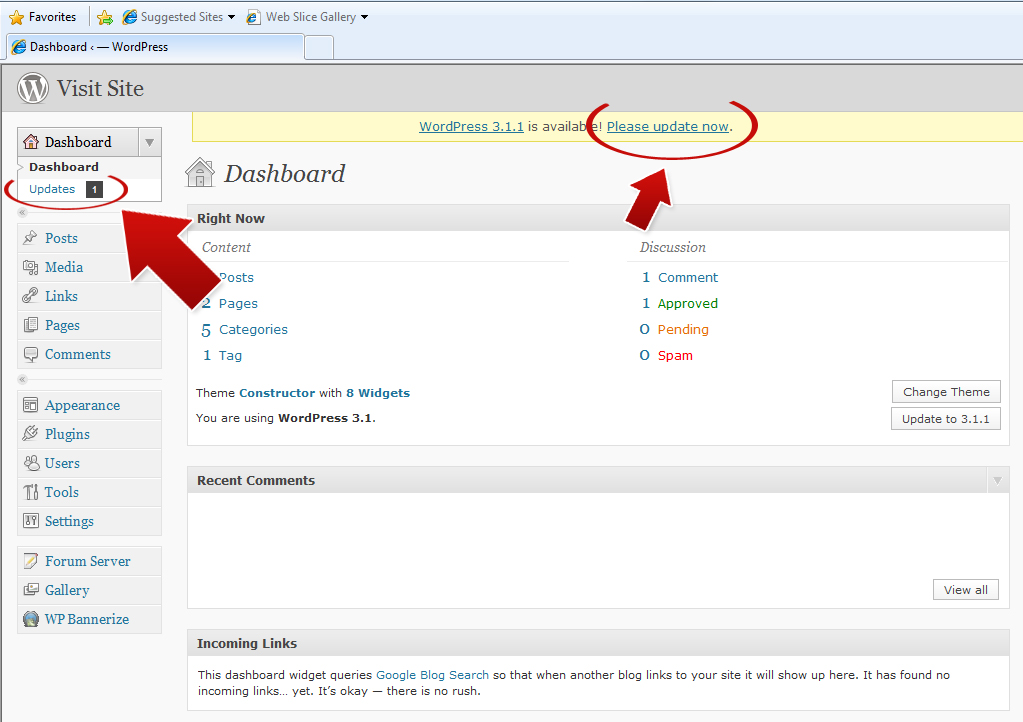Screen dimensions: 1023x722
Task: Collapse the Recent Comments widget arrow
Action: 998,481
